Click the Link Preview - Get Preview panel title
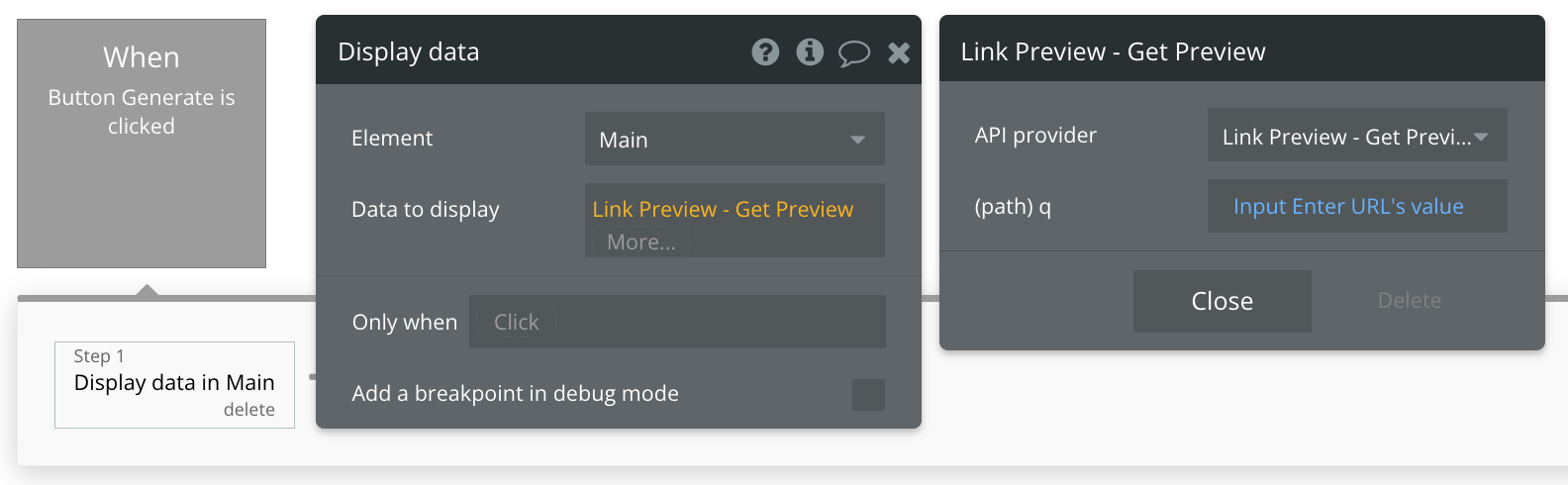Screen dimensions: 1568x485 tap(1113, 51)
